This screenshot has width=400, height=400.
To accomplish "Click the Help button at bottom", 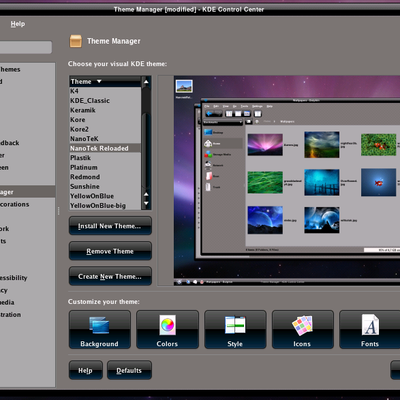I will pos(86,370).
